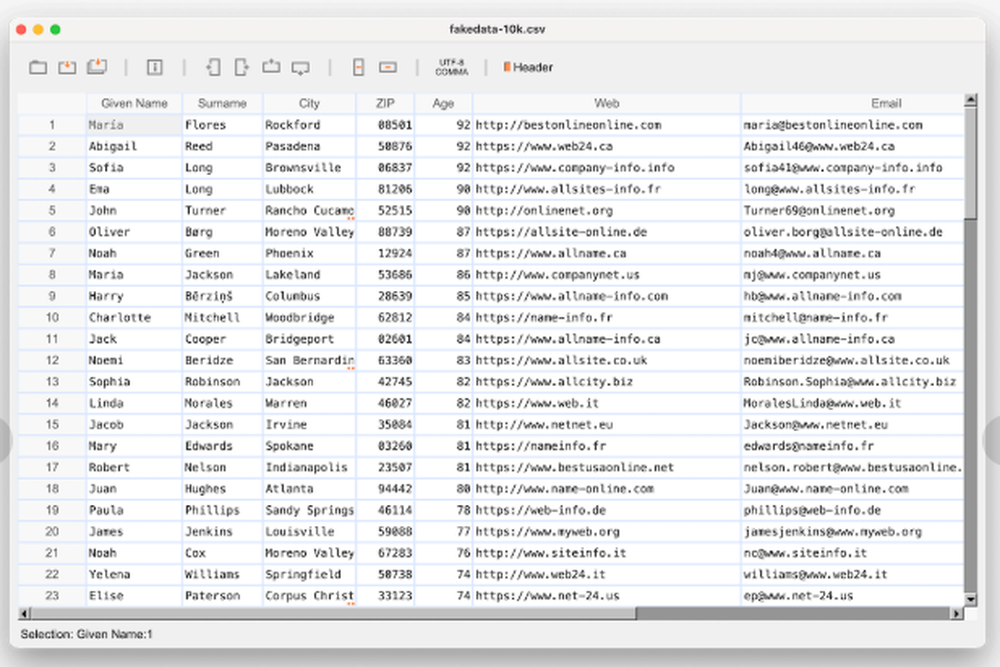
Task: Select the cell "Charlotte"
Action: [135, 318]
